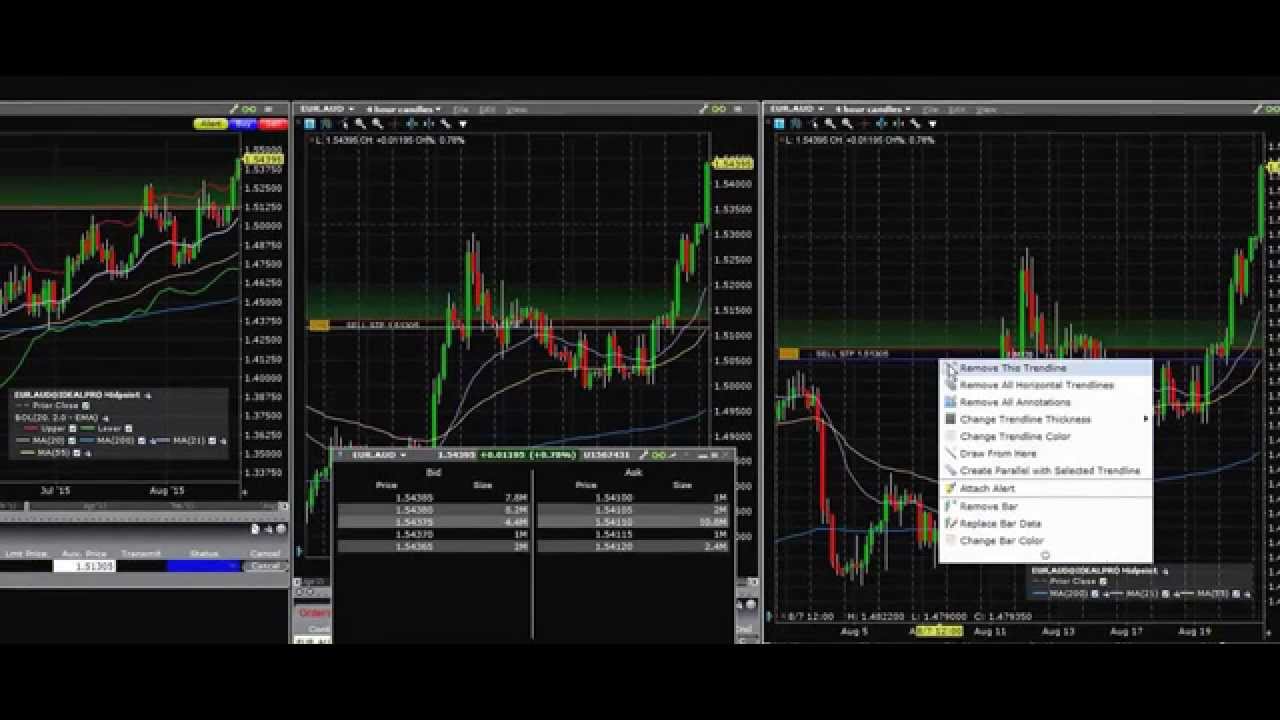
Task: Click orange SELL STP order tag on middle chart
Action: coord(319,325)
